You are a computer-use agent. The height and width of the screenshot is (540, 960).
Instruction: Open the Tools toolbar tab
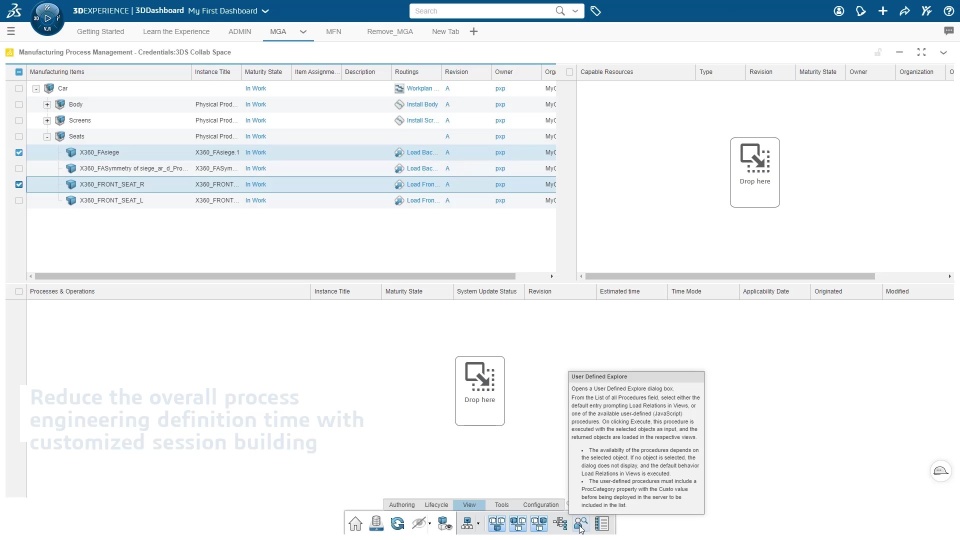501,504
